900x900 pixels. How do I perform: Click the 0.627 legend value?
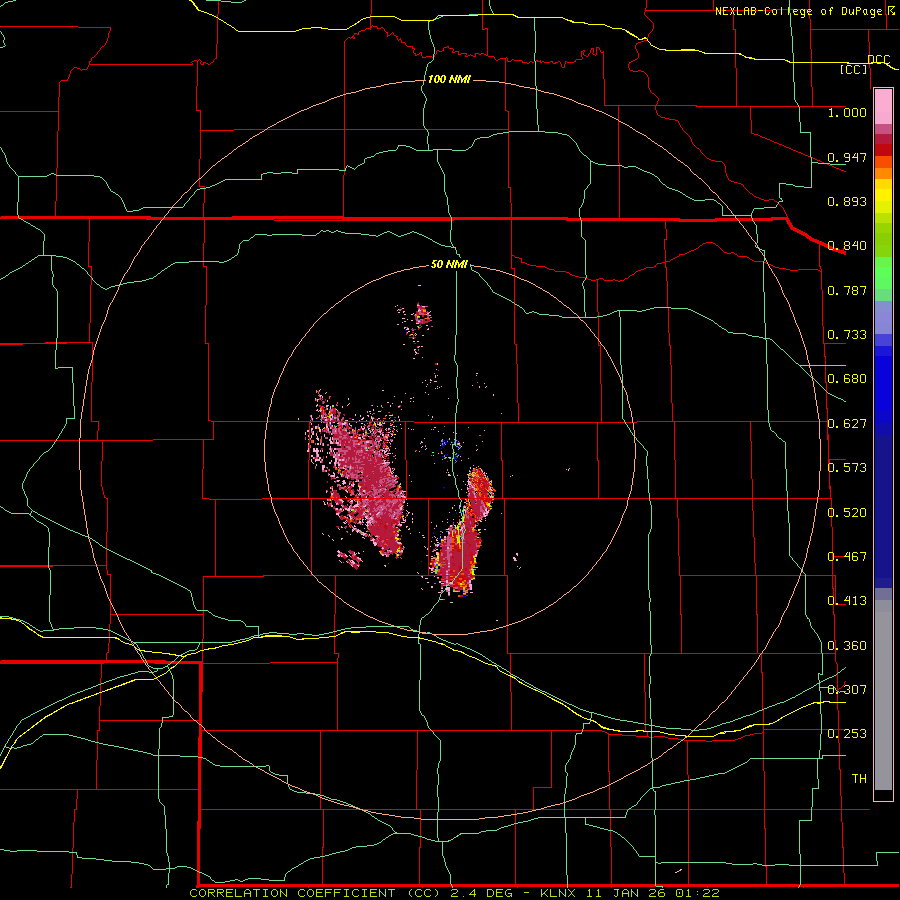pyautogui.click(x=847, y=424)
